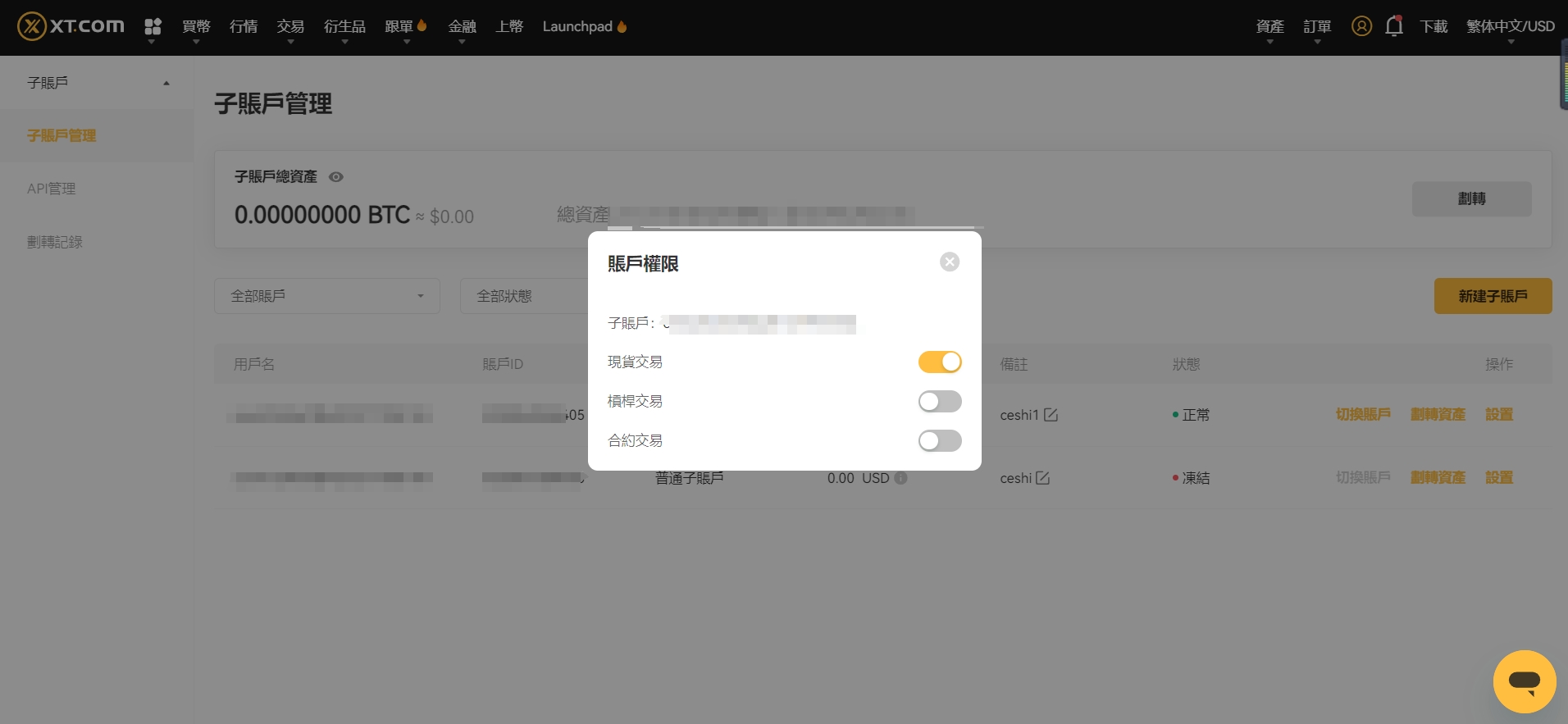Open API管理 in the sidebar

pos(51,189)
